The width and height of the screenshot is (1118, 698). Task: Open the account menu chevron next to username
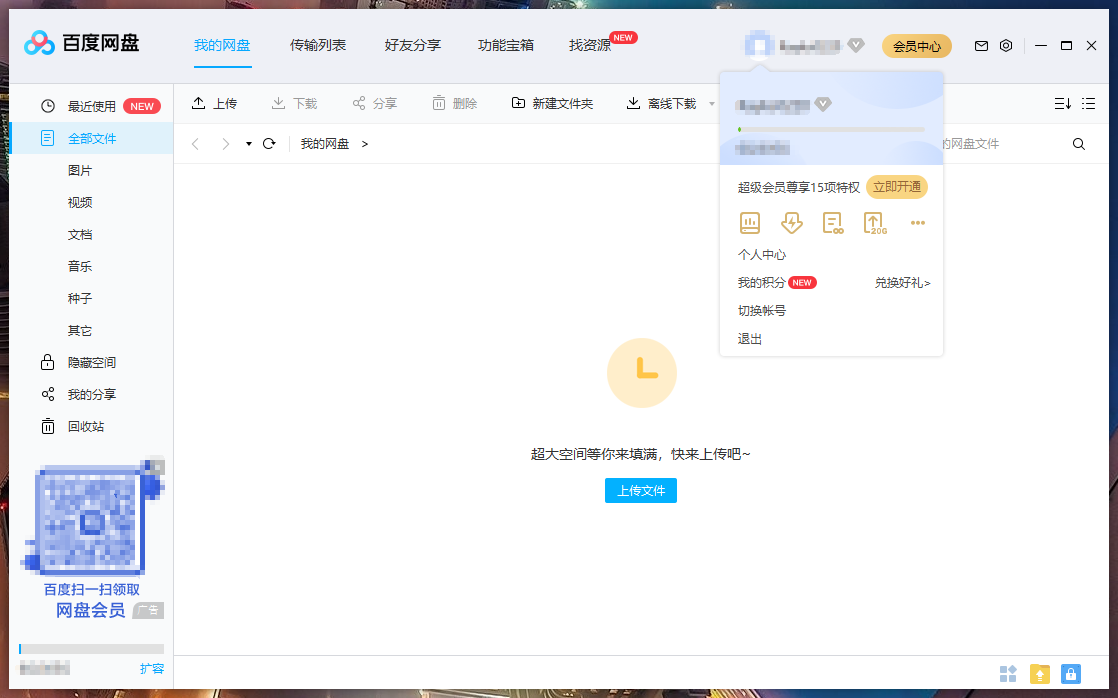coord(855,45)
